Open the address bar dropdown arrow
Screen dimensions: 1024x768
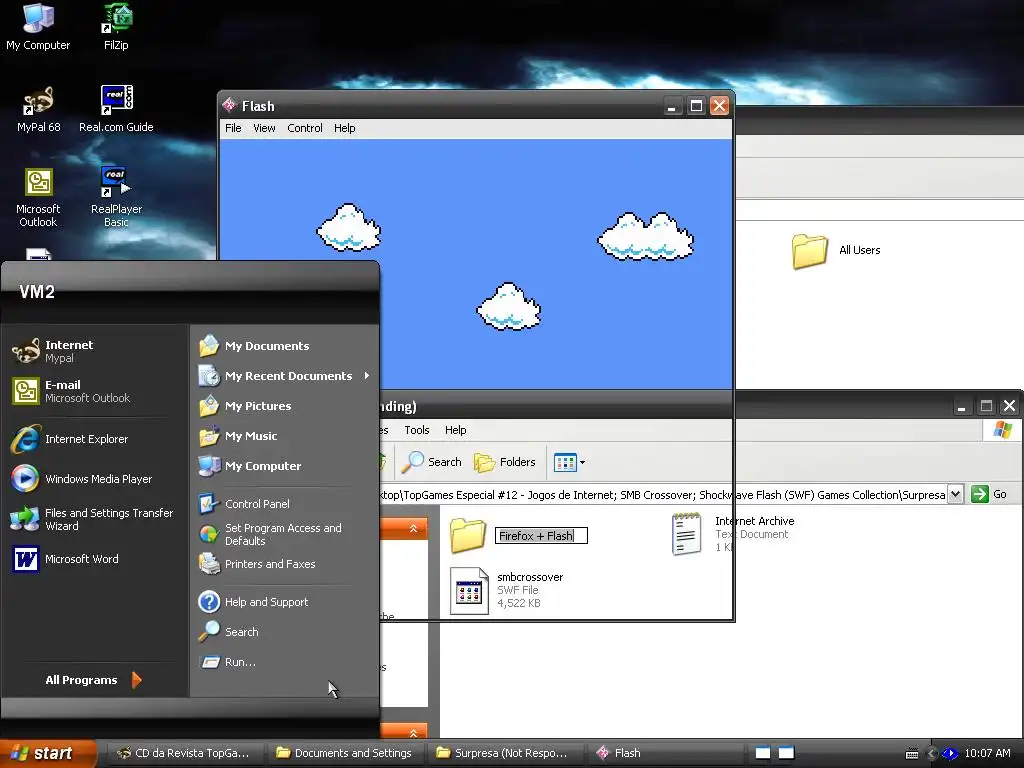(955, 494)
